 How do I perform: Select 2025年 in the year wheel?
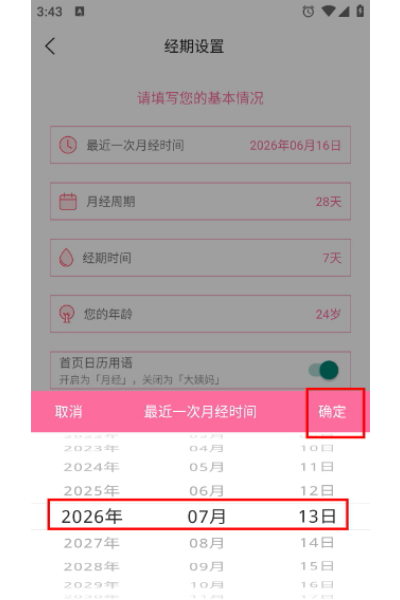tap(91, 491)
